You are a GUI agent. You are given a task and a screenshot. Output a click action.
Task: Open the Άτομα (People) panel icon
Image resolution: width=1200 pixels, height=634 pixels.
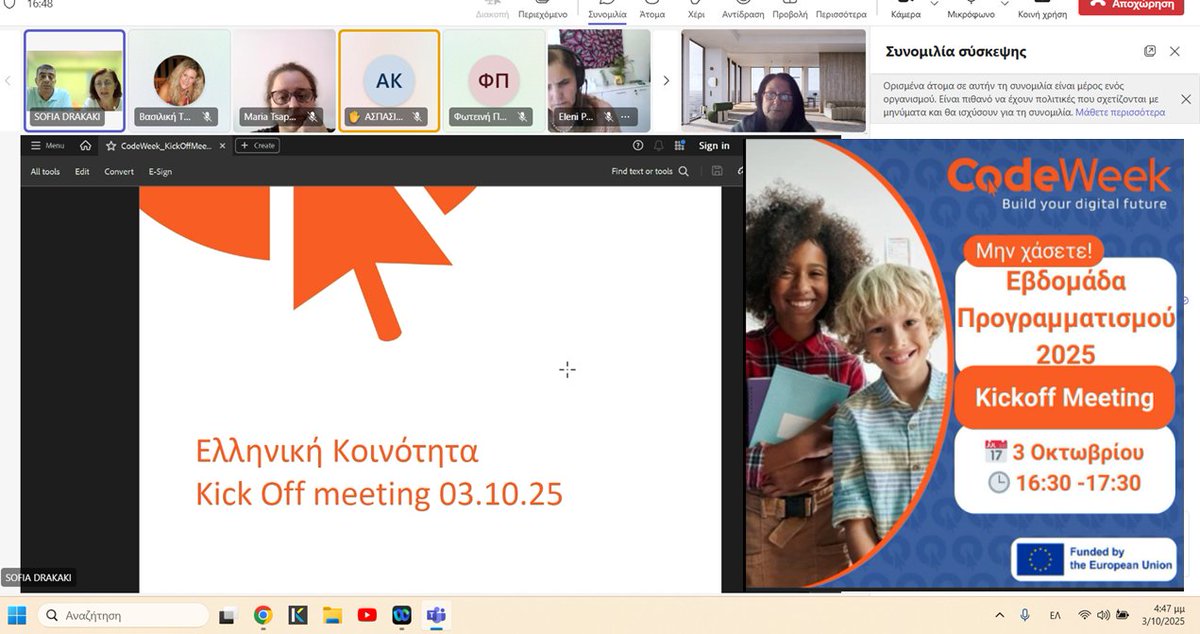click(652, 10)
